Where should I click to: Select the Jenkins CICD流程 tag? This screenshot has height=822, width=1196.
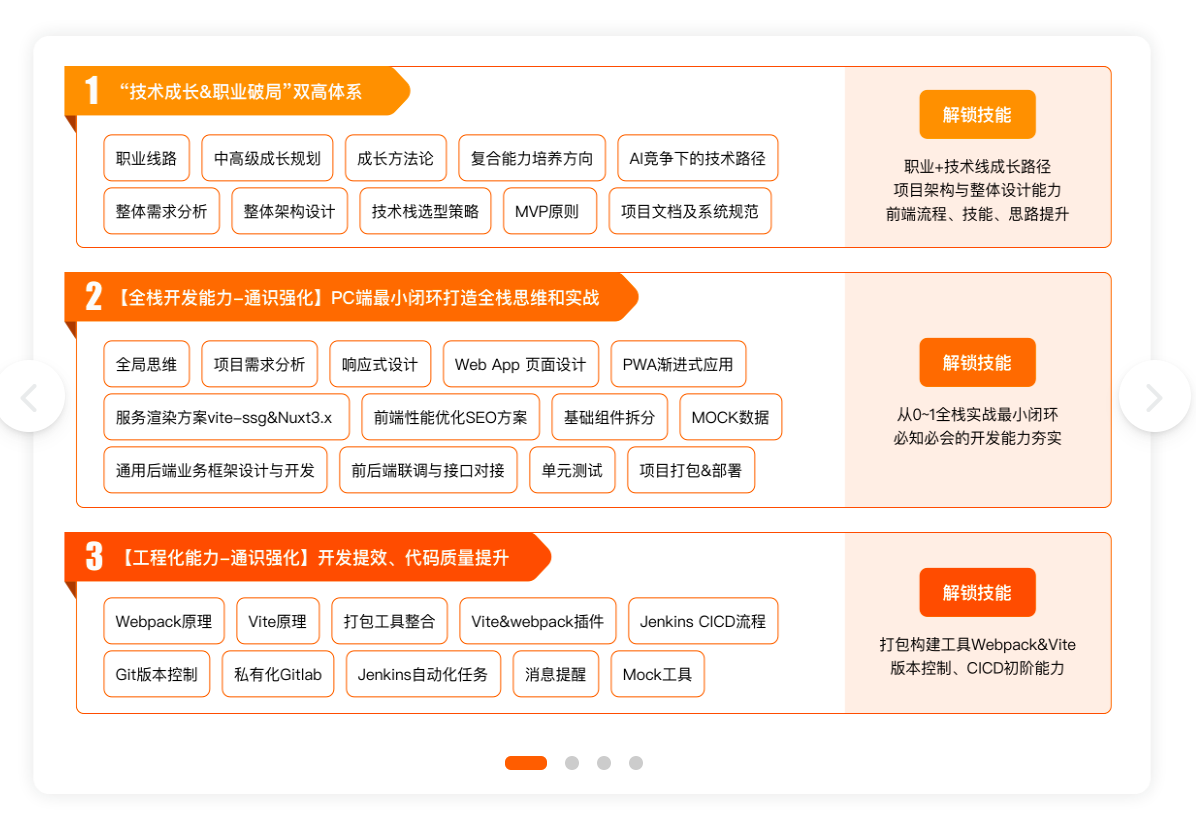coord(702,621)
